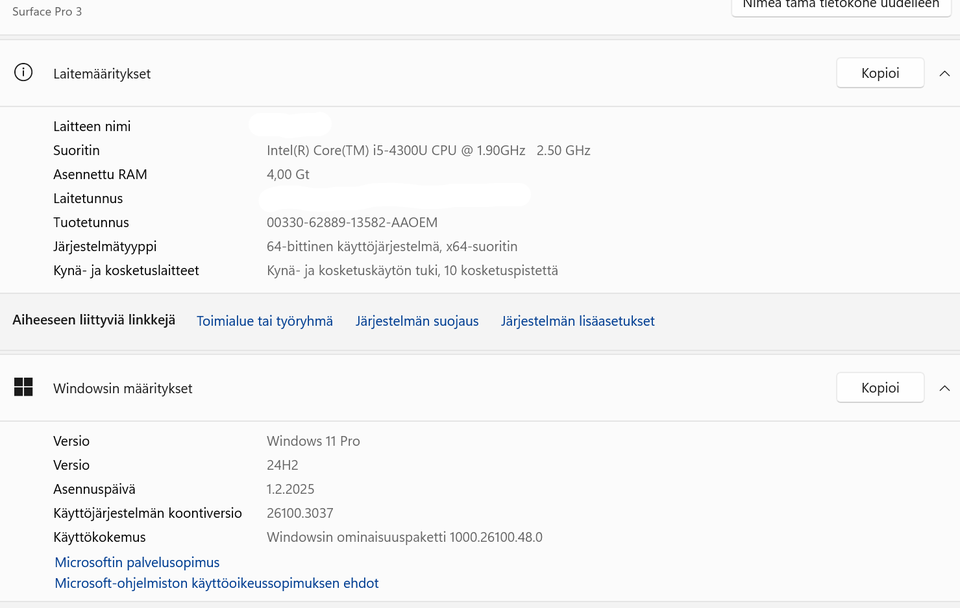Viewport: 960px width, 608px height.
Task: Click the Laitteen nimi label
Action: coord(92,126)
